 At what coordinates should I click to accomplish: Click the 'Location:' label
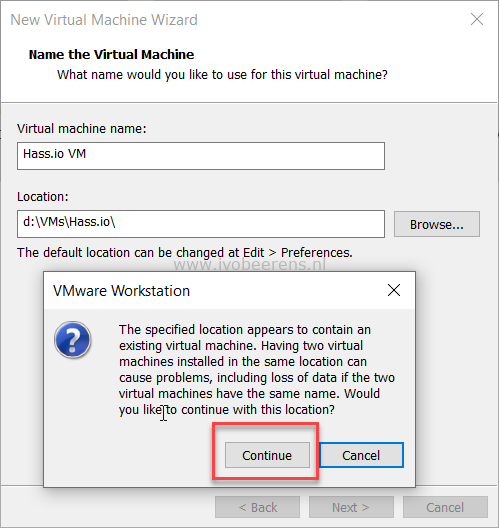tap(43, 197)
